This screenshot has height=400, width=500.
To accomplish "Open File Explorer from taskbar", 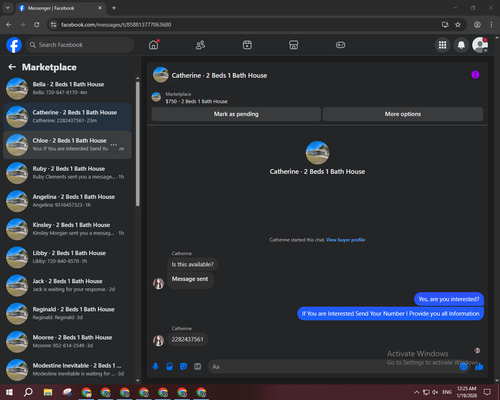I will 48,392.
